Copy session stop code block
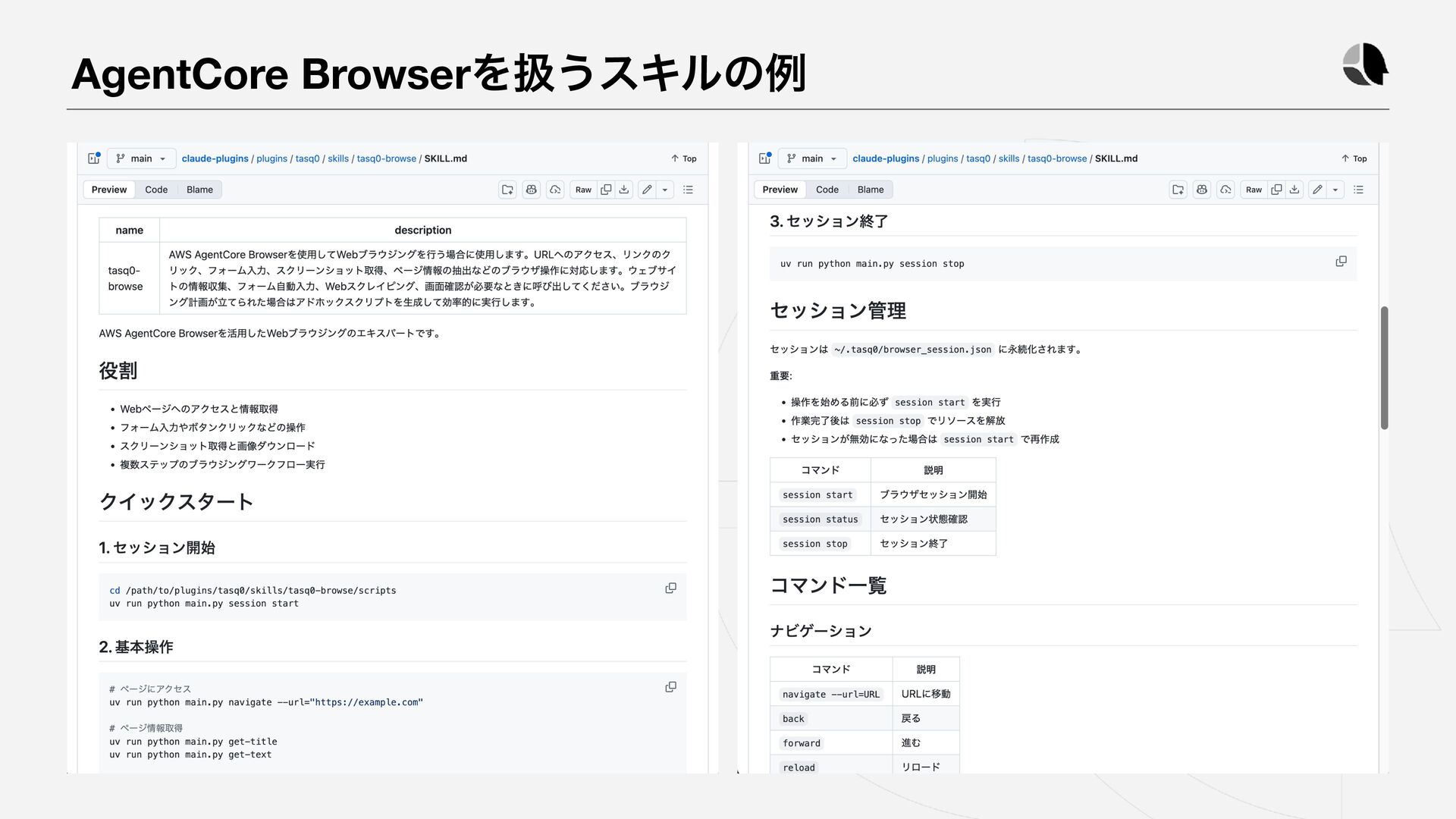This screenshot has width=1456, height=819. pos(1341,262)
